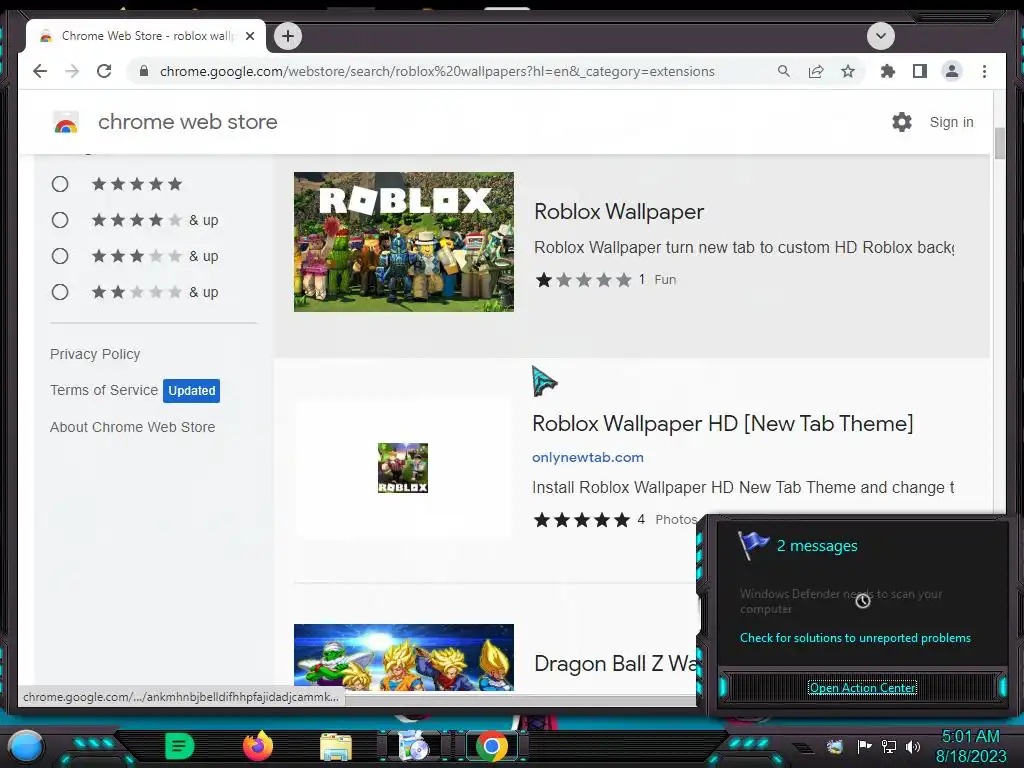Click the small Roblox Wallpaper HD icon

pos(403,468)
